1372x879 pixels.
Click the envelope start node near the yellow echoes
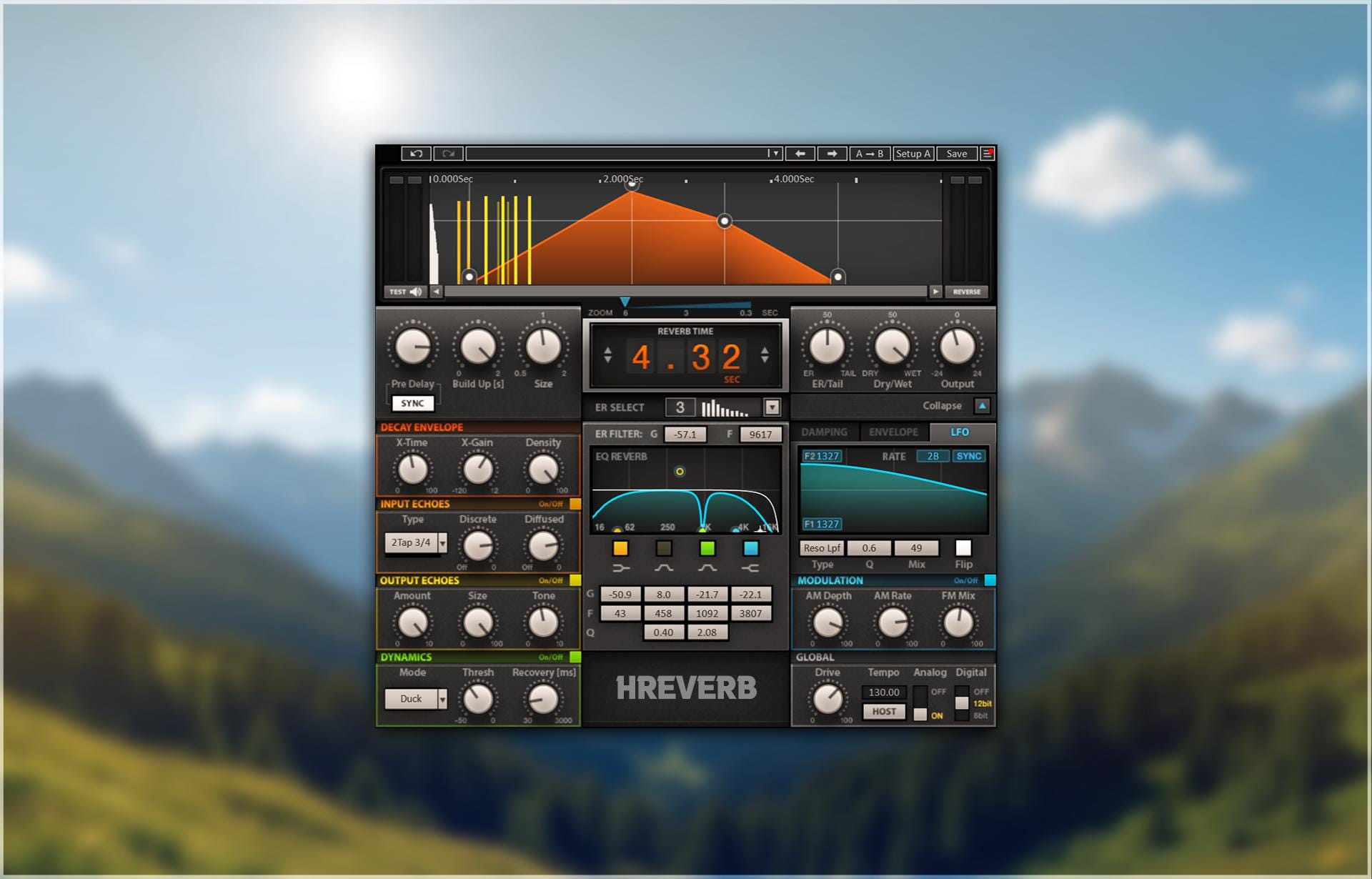point(469,277)
